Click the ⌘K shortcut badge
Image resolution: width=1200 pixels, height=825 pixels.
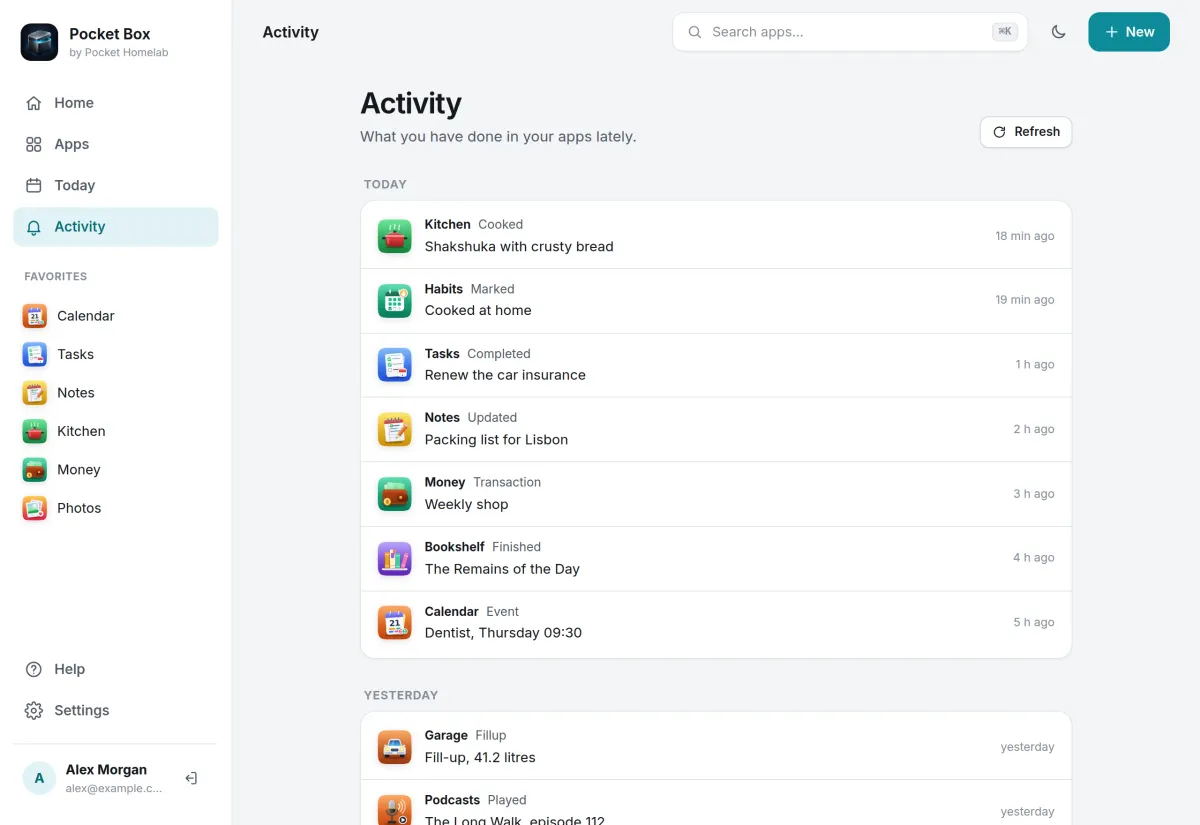(1005, 32)
